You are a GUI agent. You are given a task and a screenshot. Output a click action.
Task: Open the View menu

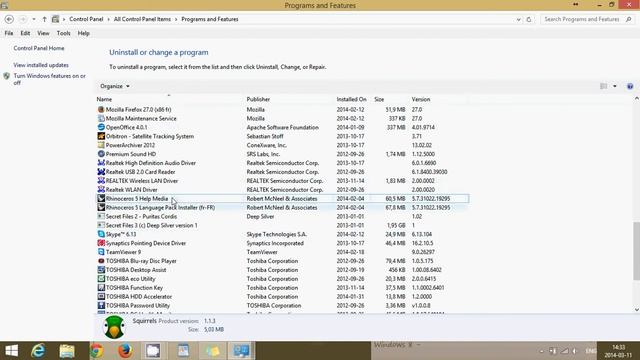tap(43, 33)
